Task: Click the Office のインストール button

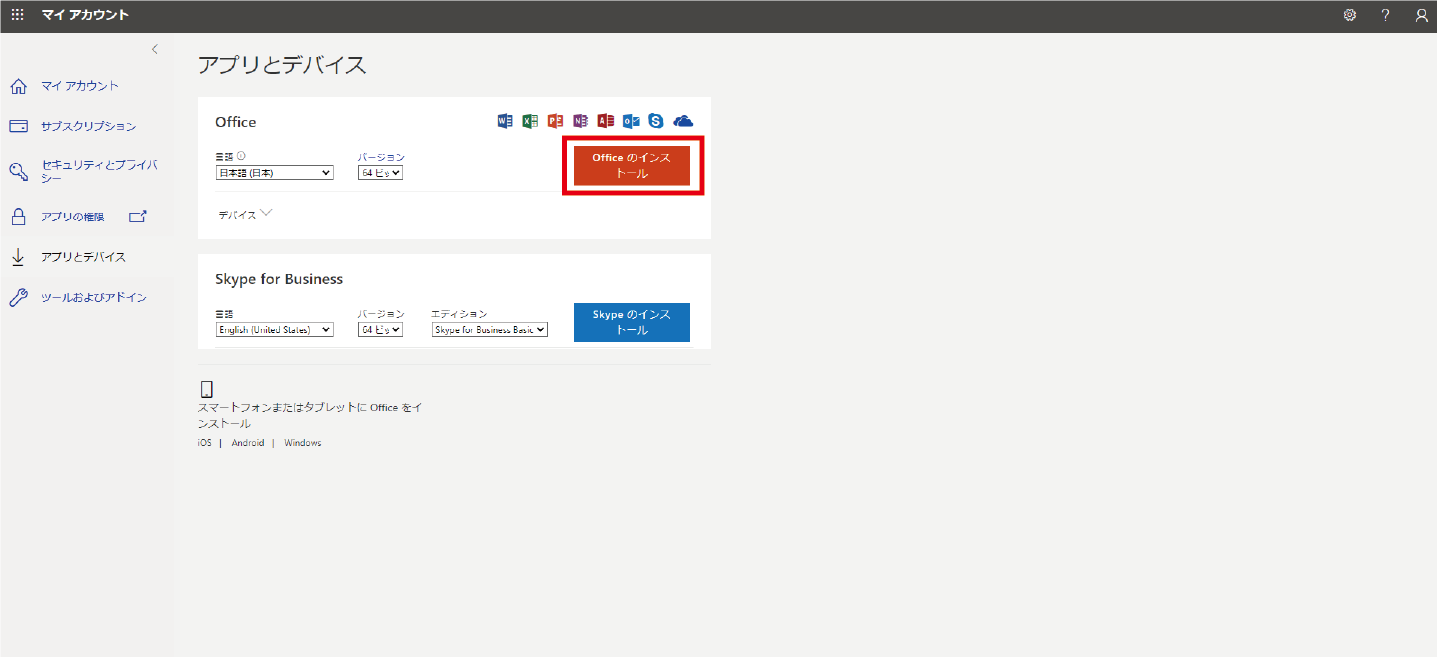Action: tap(632, 165)
